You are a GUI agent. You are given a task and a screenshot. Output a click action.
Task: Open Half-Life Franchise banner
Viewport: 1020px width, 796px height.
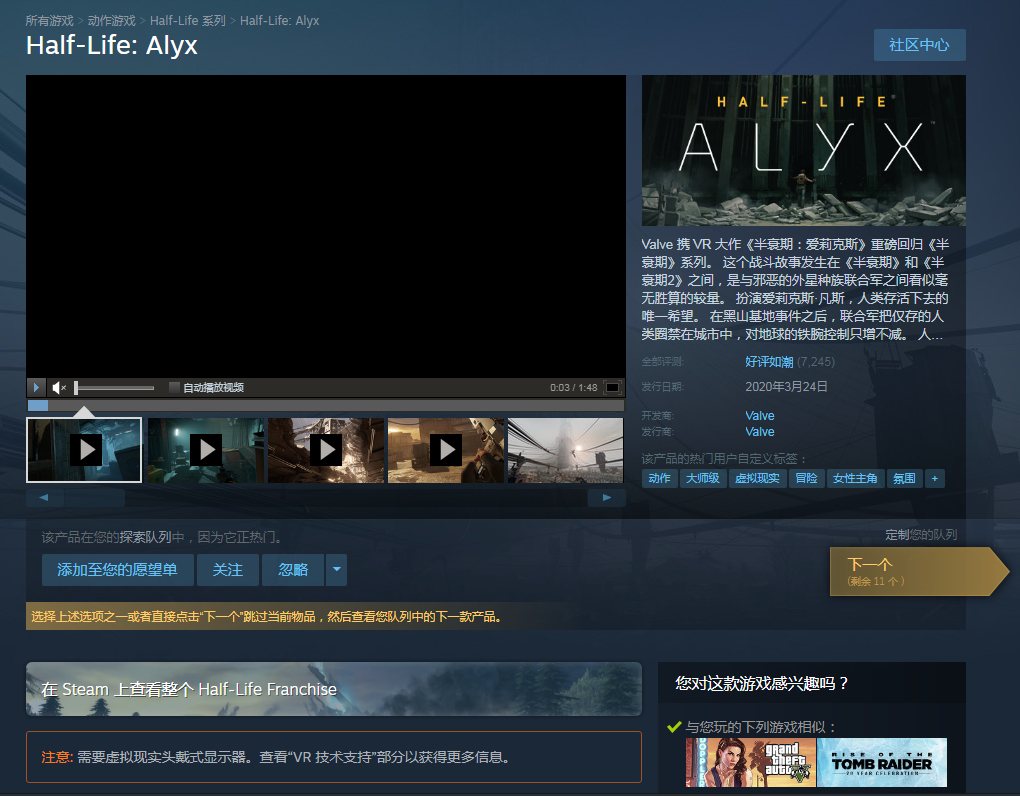pos(334,689)
